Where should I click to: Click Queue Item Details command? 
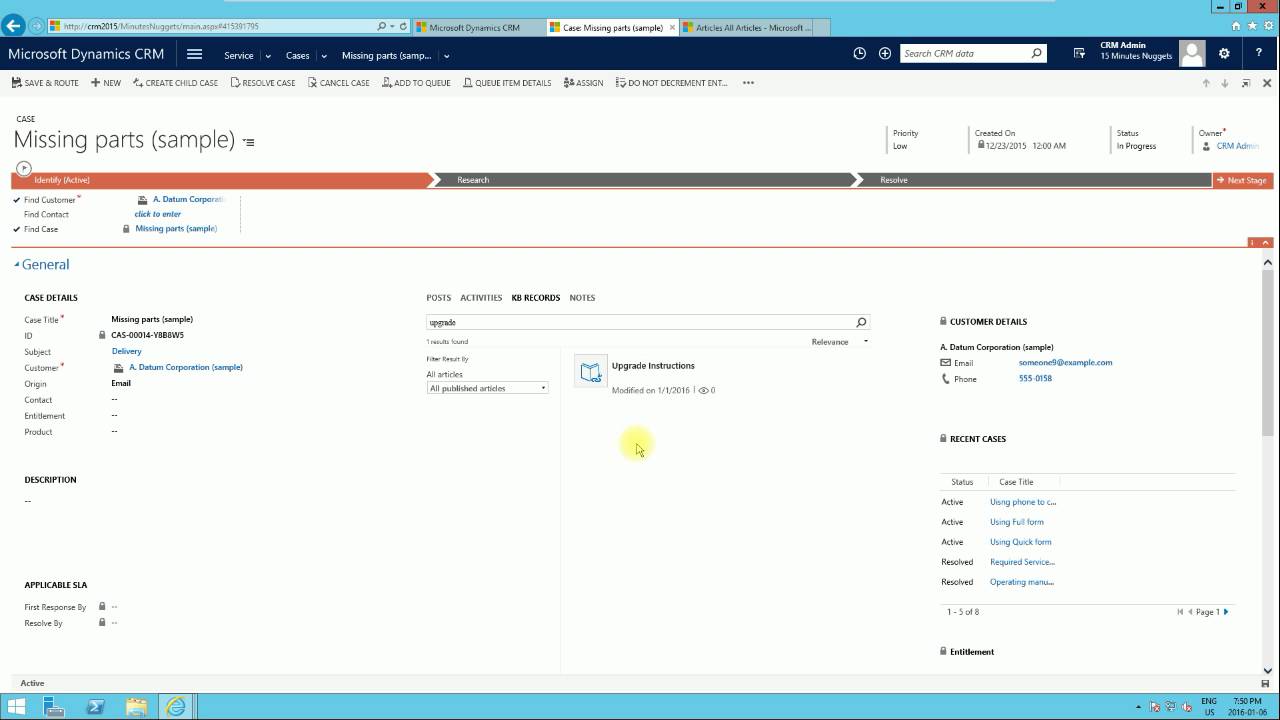coord(507,83)
